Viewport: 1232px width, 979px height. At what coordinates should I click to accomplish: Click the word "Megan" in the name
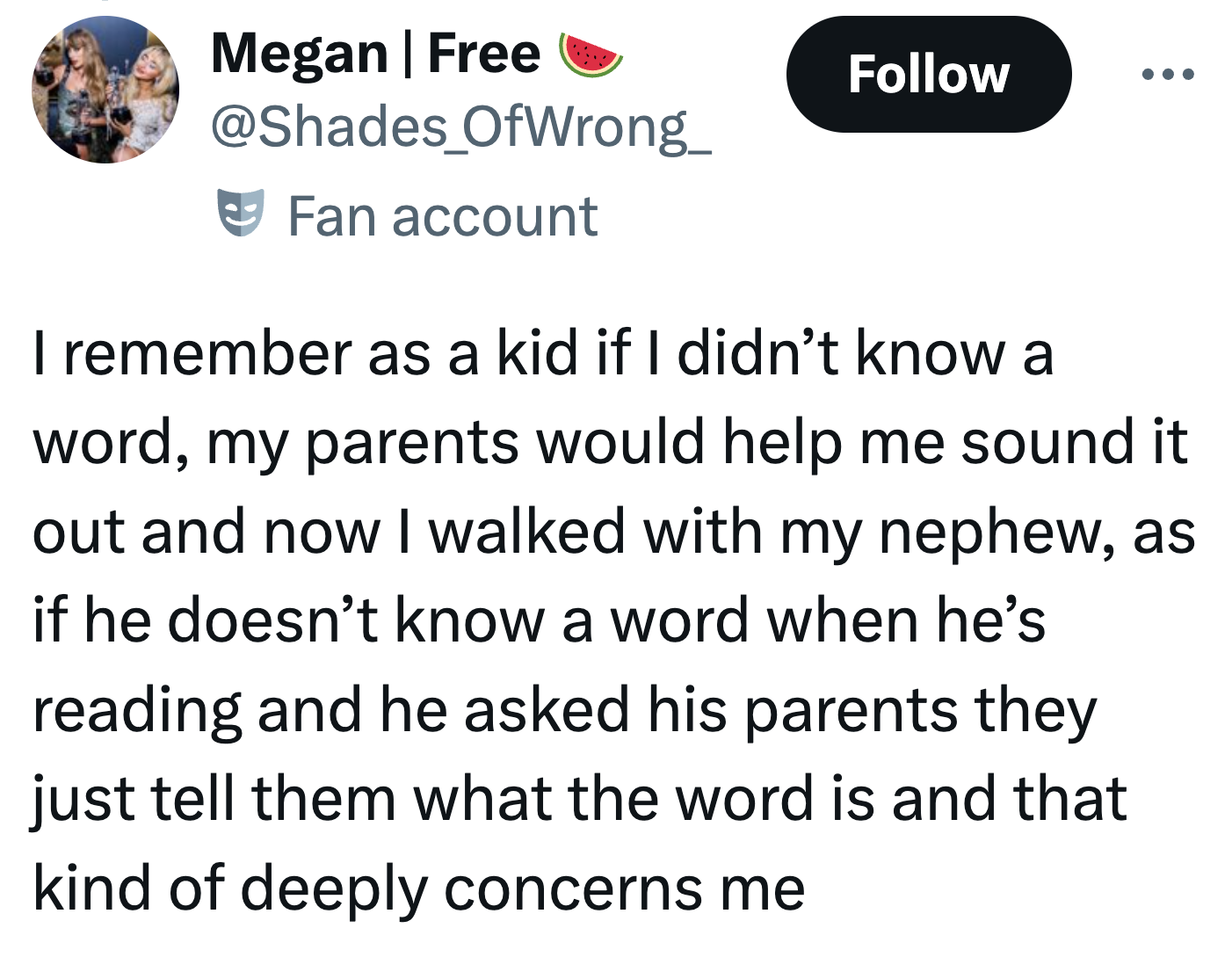[x=299, y=54]
